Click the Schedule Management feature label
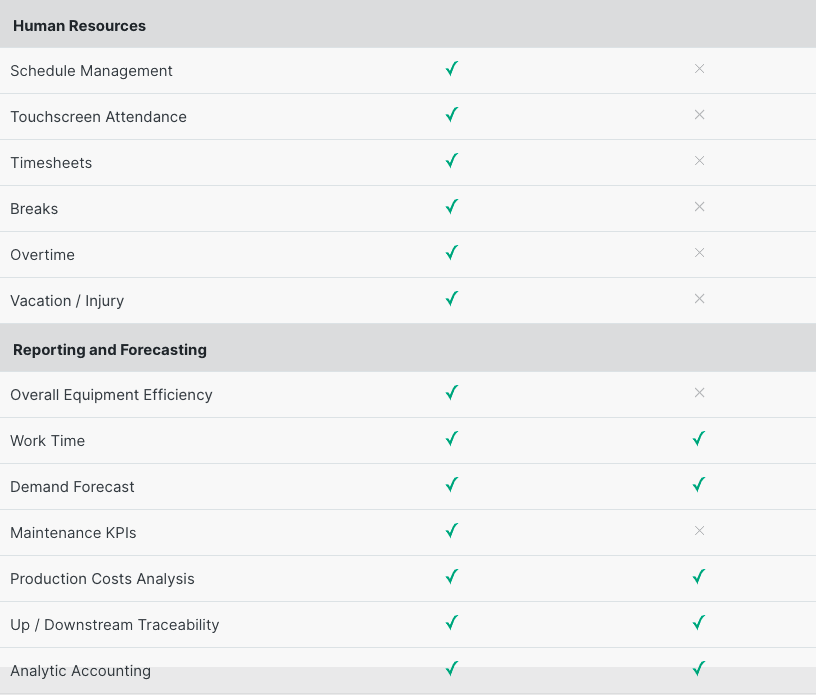The image size is (816, 695). 91,71
